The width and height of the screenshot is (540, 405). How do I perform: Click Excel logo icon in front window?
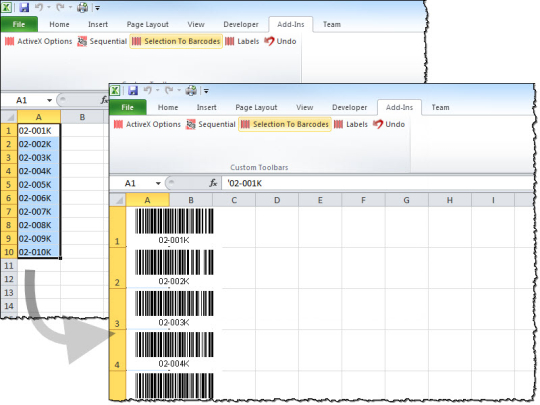[x=115, y=91]
